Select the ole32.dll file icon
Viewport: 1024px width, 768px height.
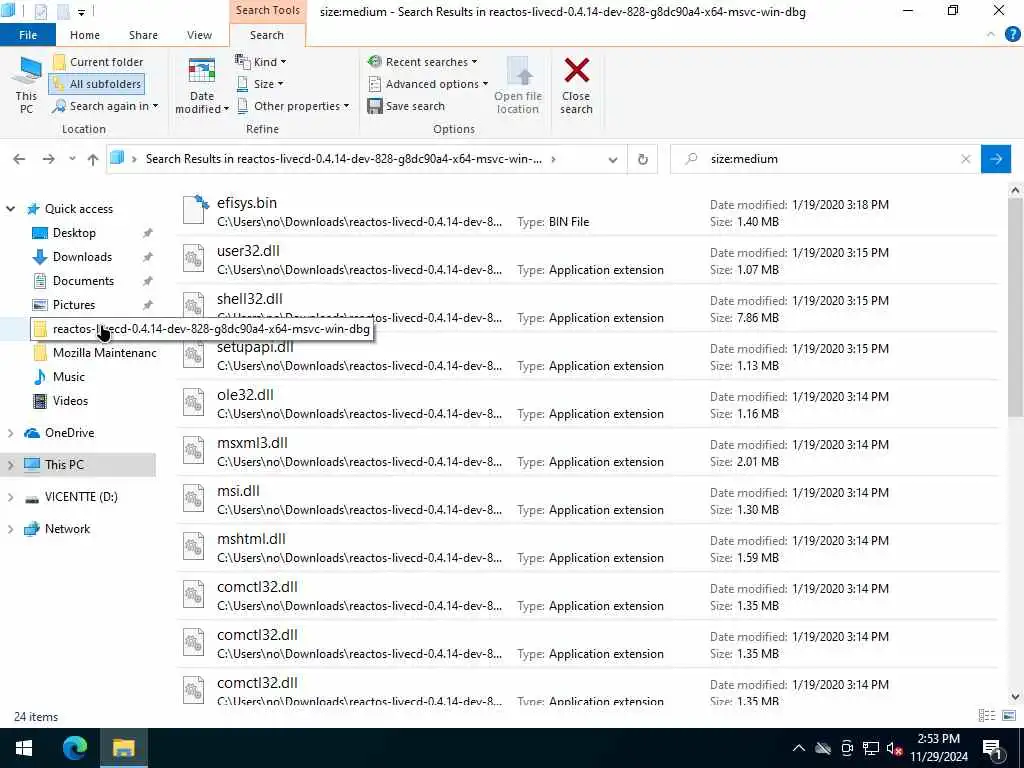pos(193,403)
